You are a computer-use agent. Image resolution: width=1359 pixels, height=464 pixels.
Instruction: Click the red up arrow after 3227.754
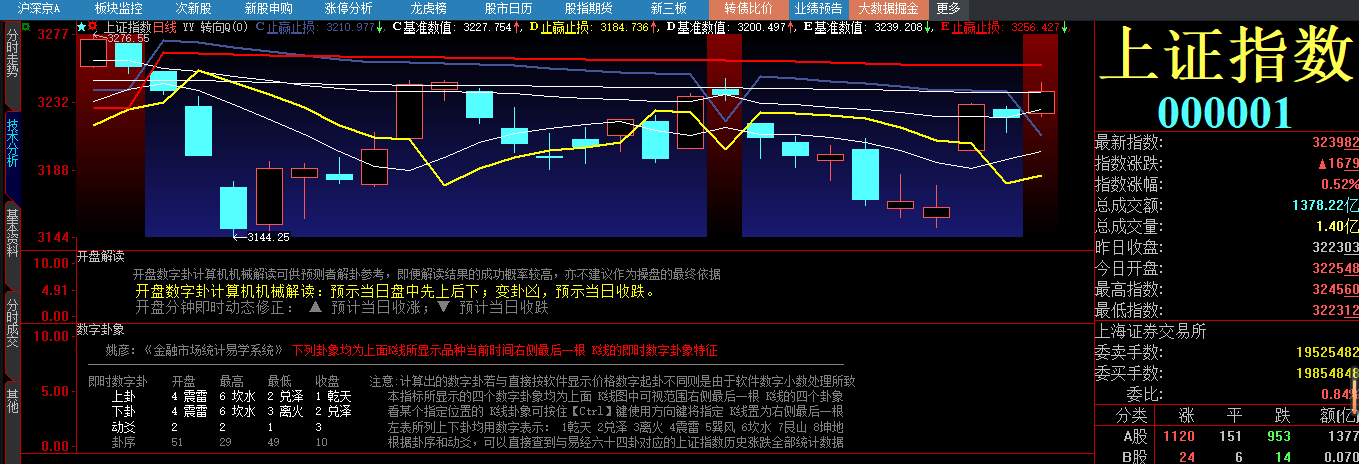517,27
